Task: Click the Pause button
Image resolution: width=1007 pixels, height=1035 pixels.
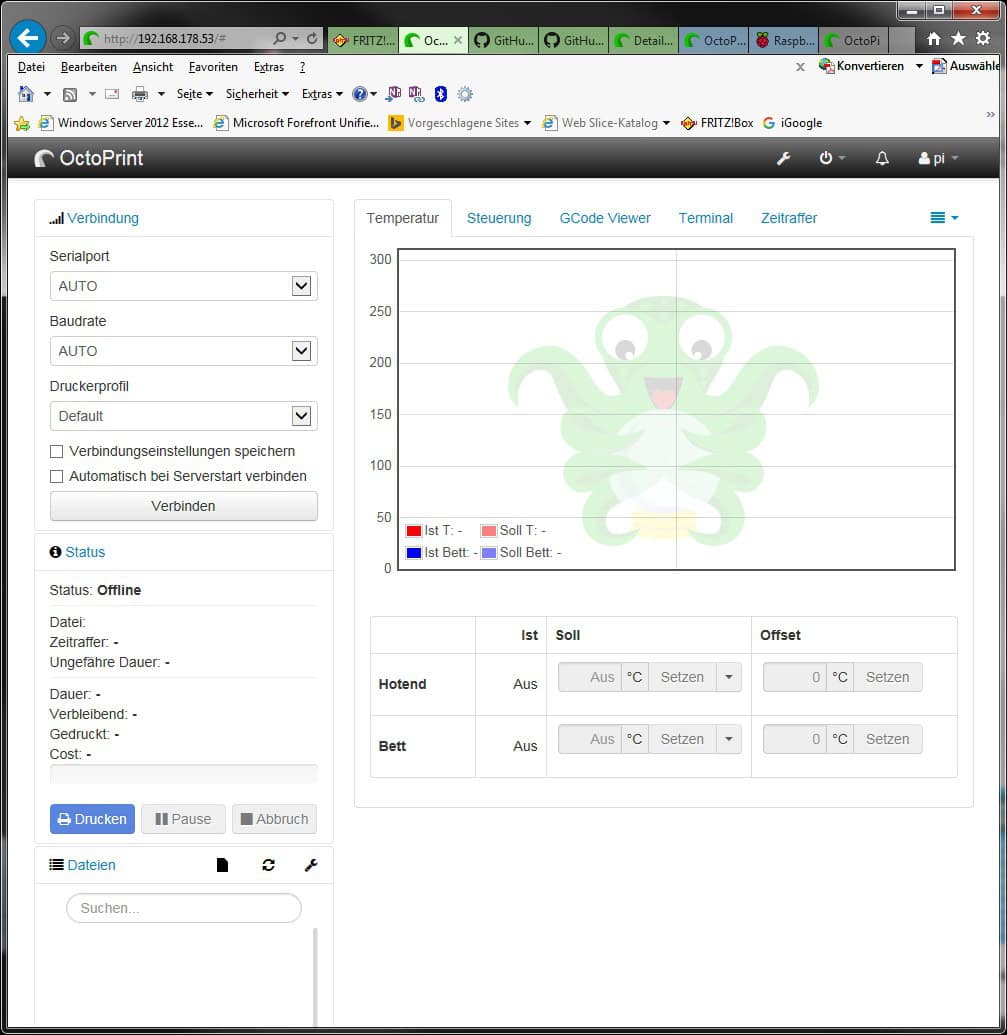Action: tap(183, 819)
